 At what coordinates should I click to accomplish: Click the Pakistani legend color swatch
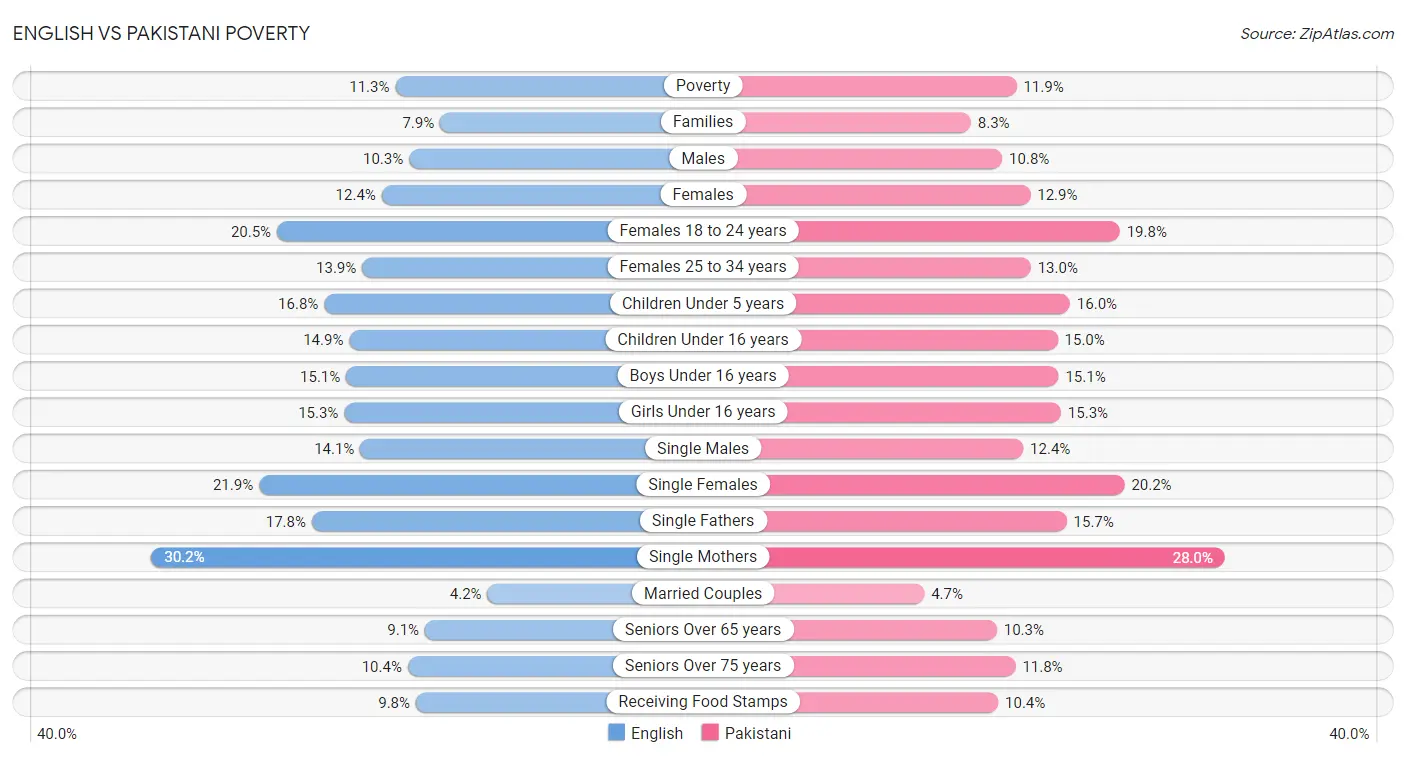pyautogui.click(x=711, y=733)
